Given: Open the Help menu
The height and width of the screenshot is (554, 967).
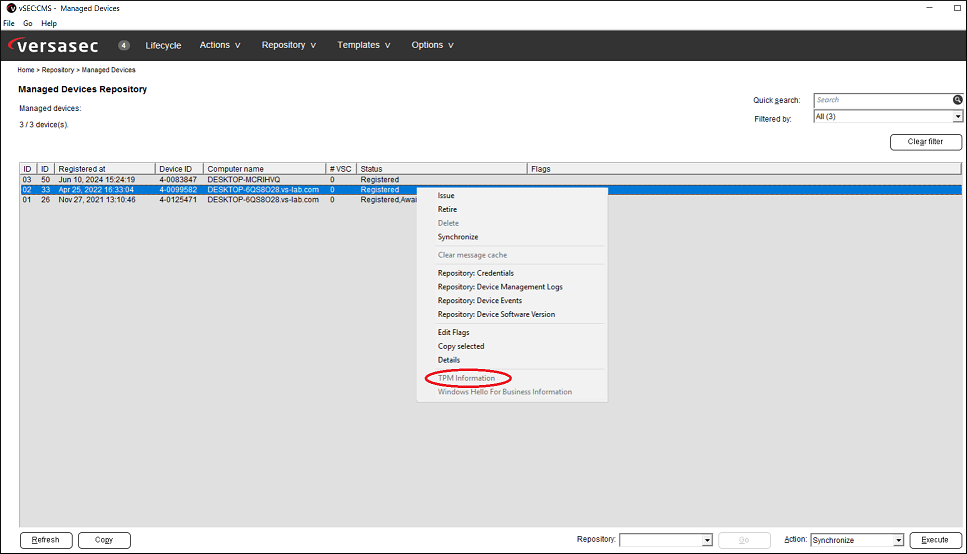Looking at the screenshot, I should point(49,23).
